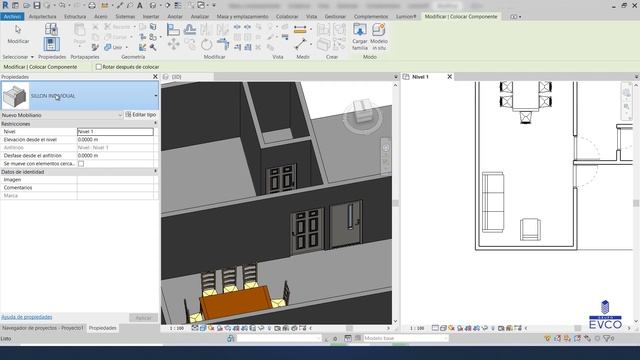Viewport: 640px width, 360px height.
Task: Collapse the Restricciones section
Action: [x=155, y=123]
